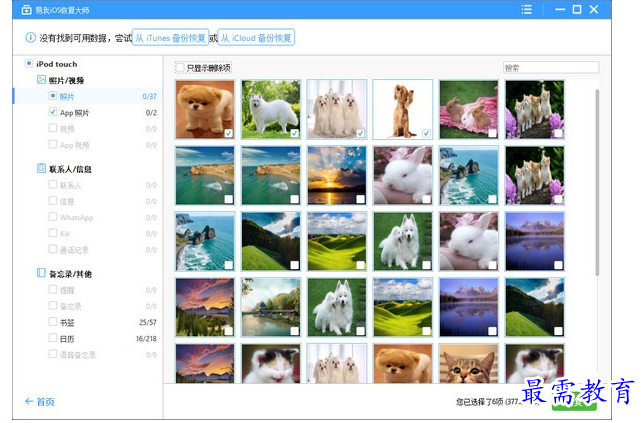Screen dimensions: 643x423
Task: Tick the Kik checkbox
Action: coord(52,233)
